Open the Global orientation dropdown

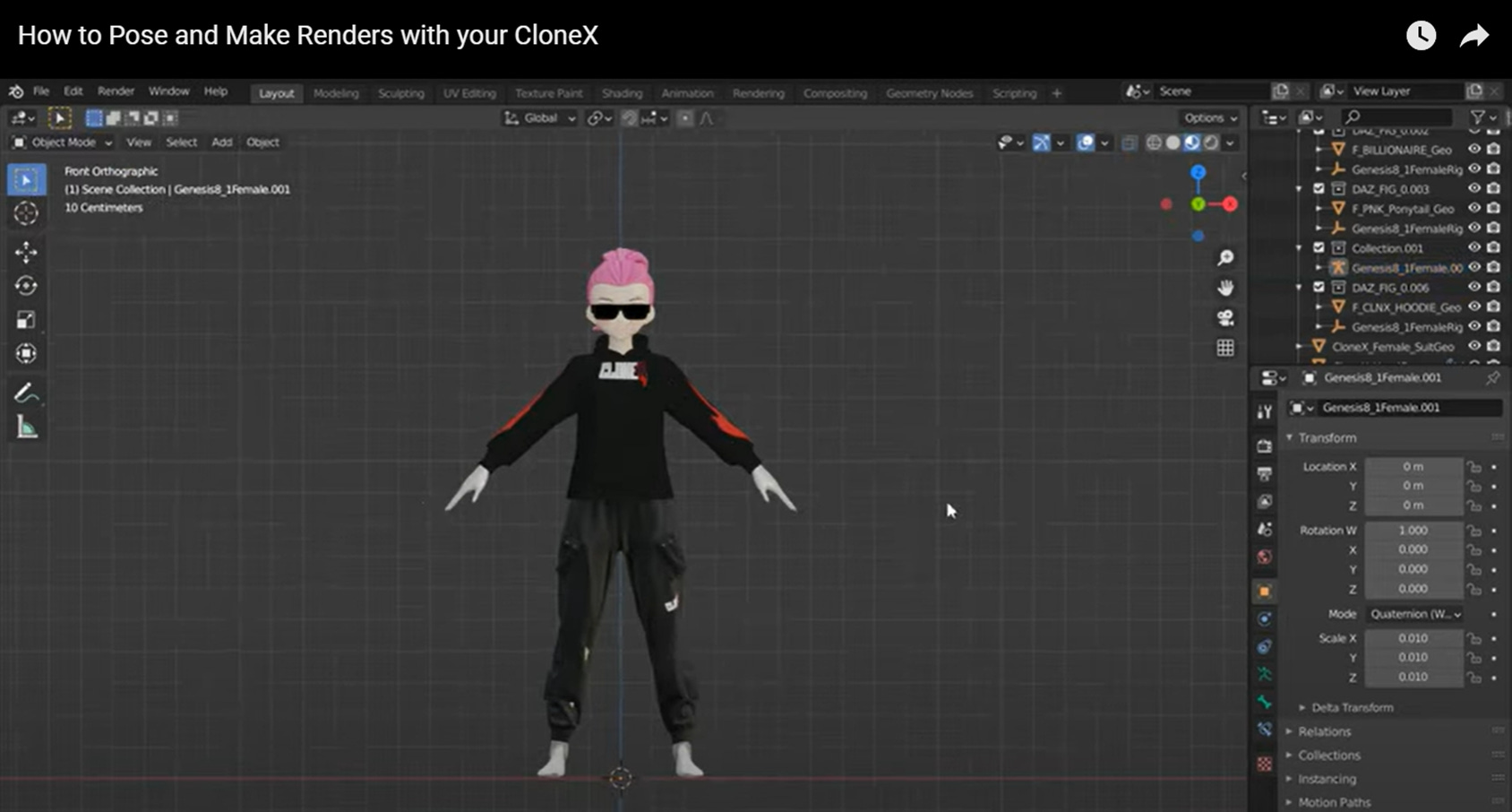pyautogui.click(x=539, y=118)
